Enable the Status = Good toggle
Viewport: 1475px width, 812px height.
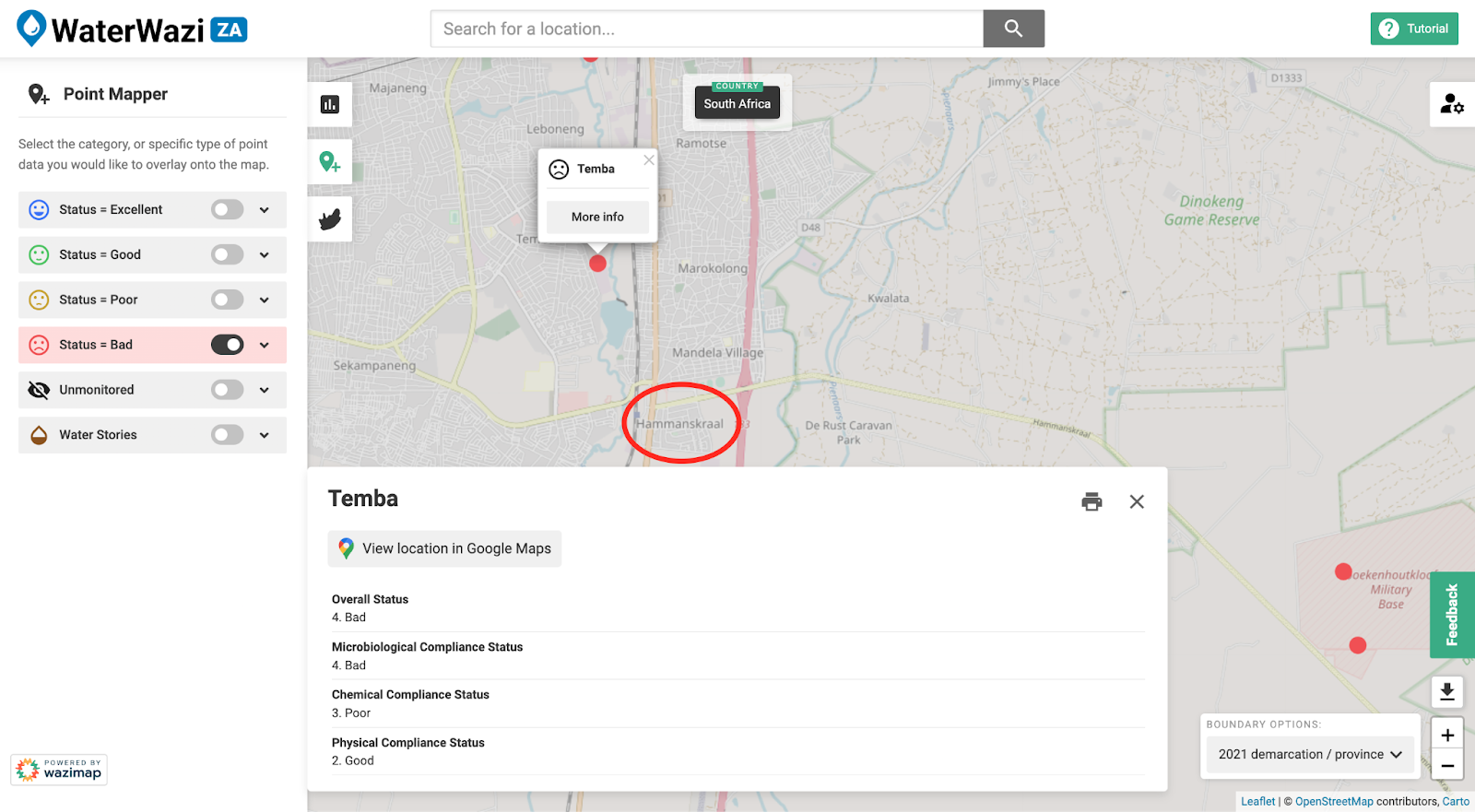point(227,254)
